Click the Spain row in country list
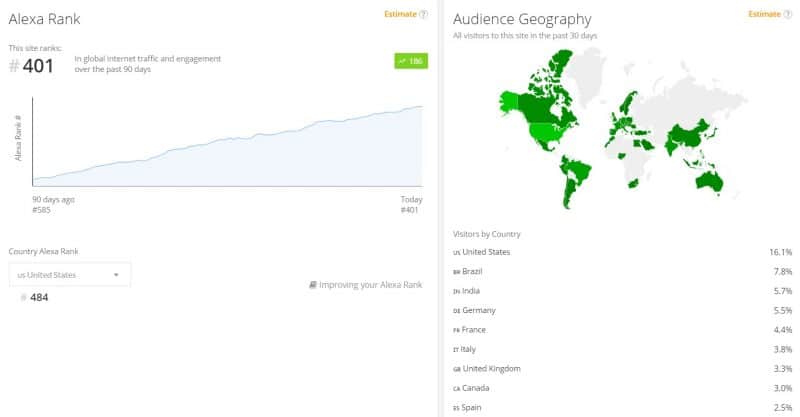This screenshot has height=417, width=800. [x=622, y=408]
